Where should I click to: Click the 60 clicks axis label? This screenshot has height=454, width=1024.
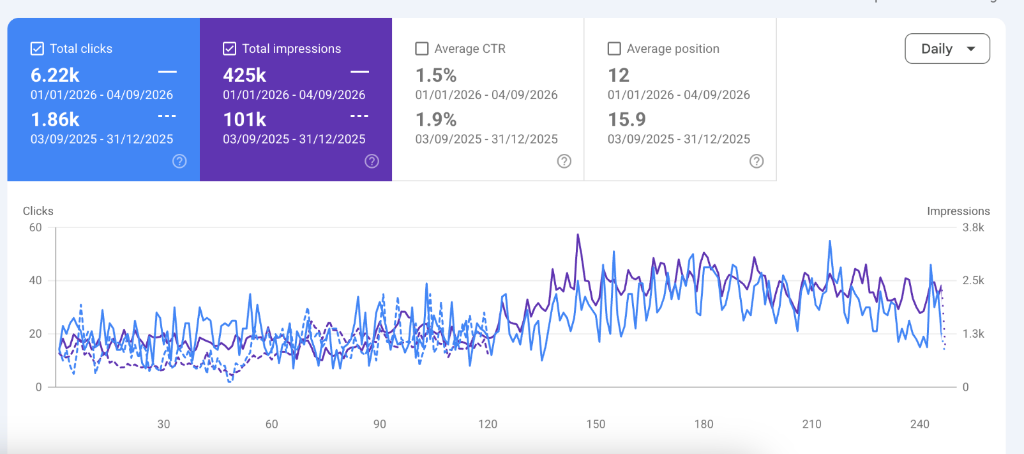[x=35, y=227]
